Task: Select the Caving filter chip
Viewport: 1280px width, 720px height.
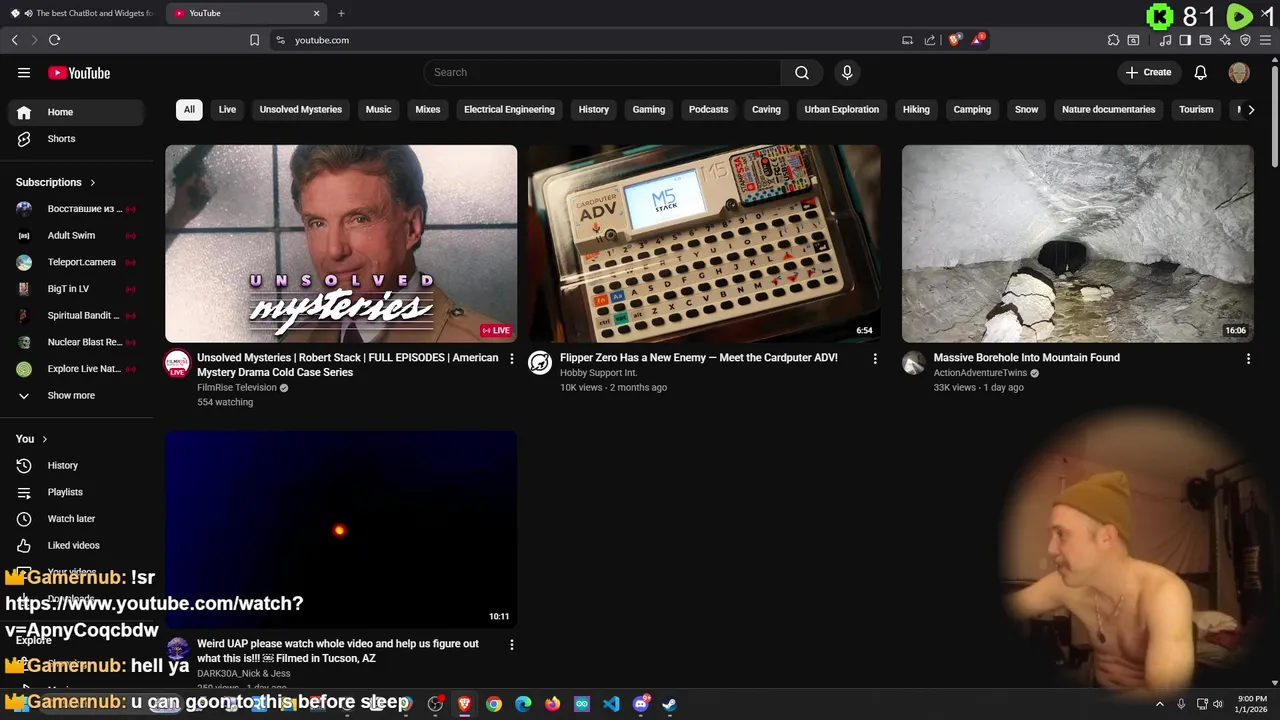Action: [x=766, y=109]
